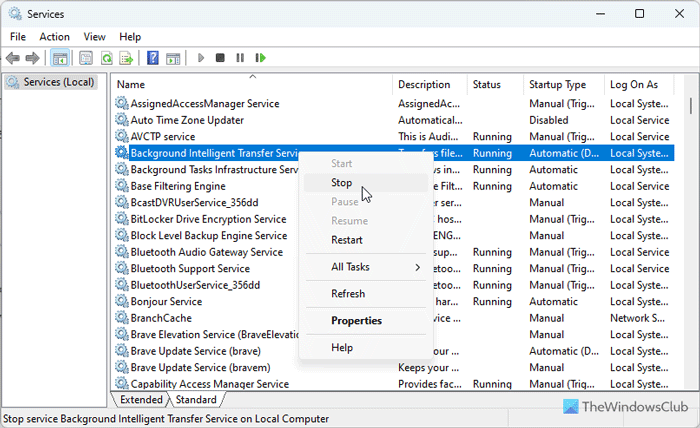Switch to the Extended tab
The image size is (700, 428).
click(141, 400)
